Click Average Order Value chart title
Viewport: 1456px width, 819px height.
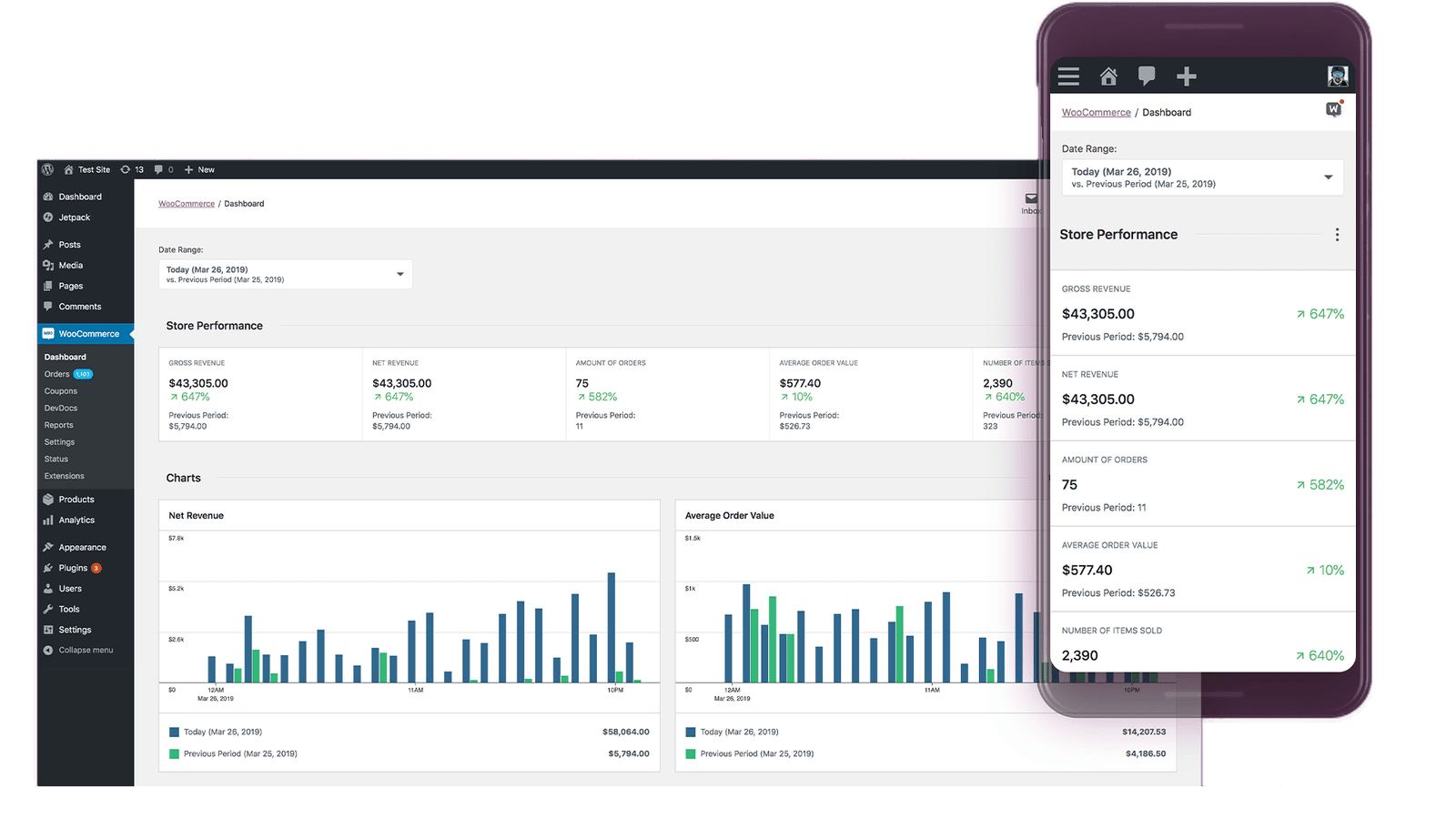(730, 515)
